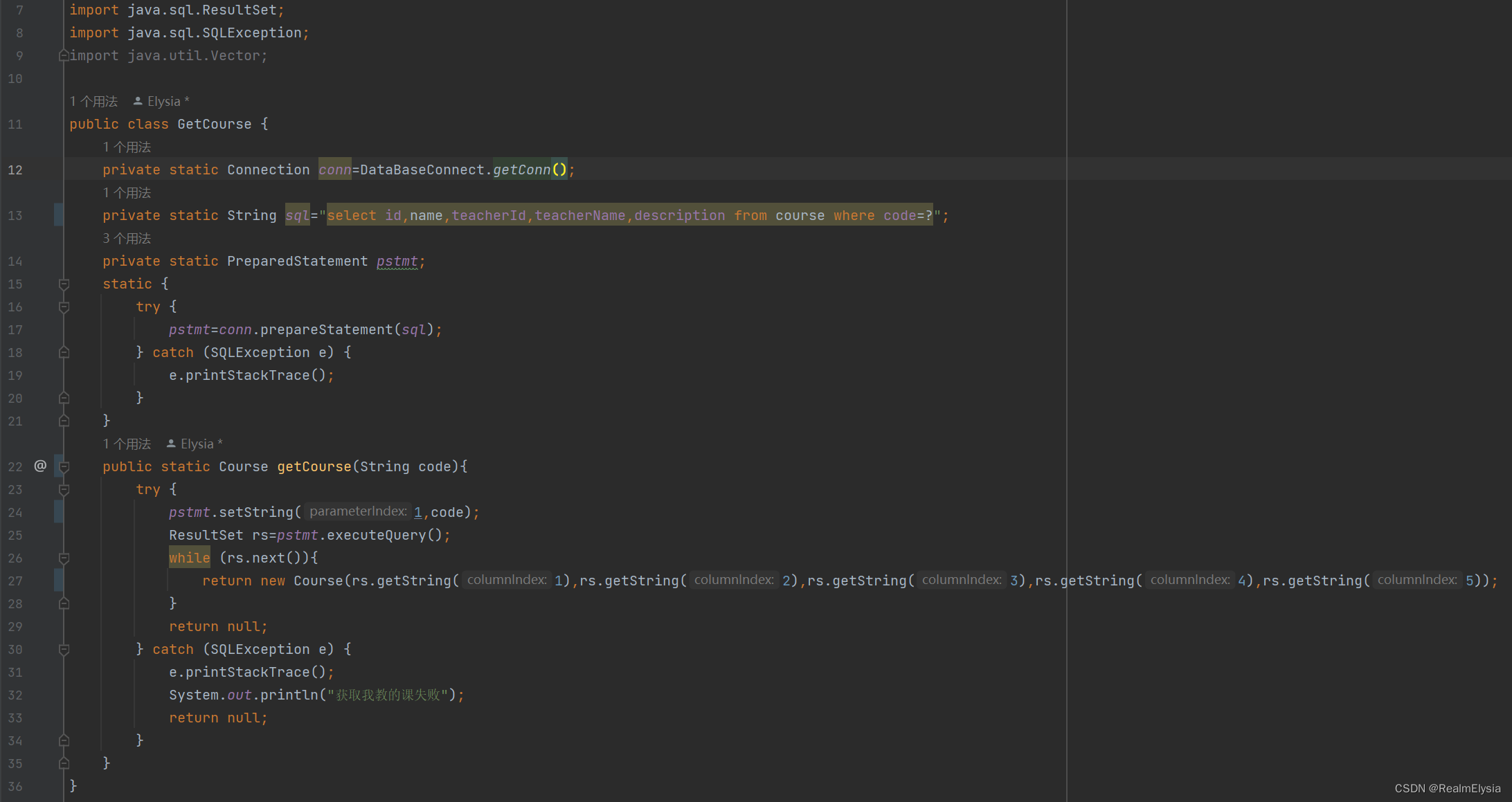The image size is (1512, 802).
Task: Click the getConn method call
Action: click(521, 170)
